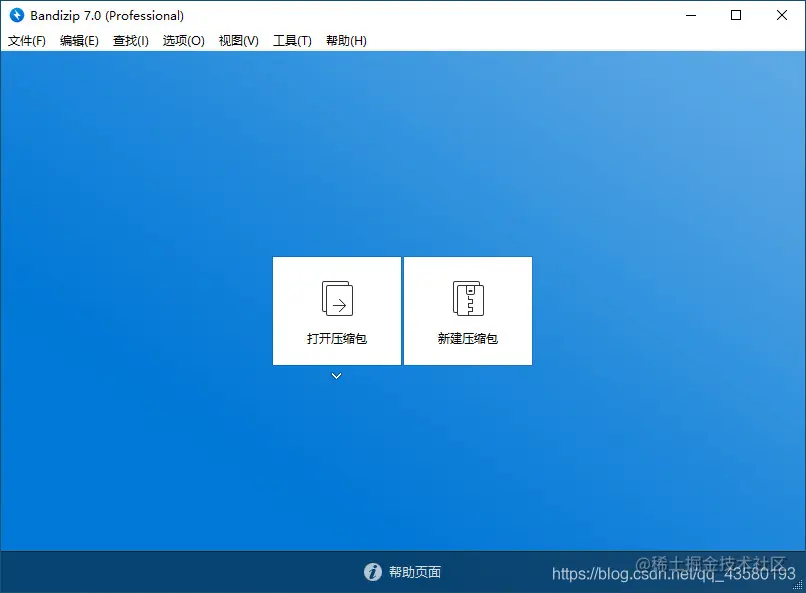Click the 打开压缩包 tile
Screen dimensions: 806x593
[337, 311]
